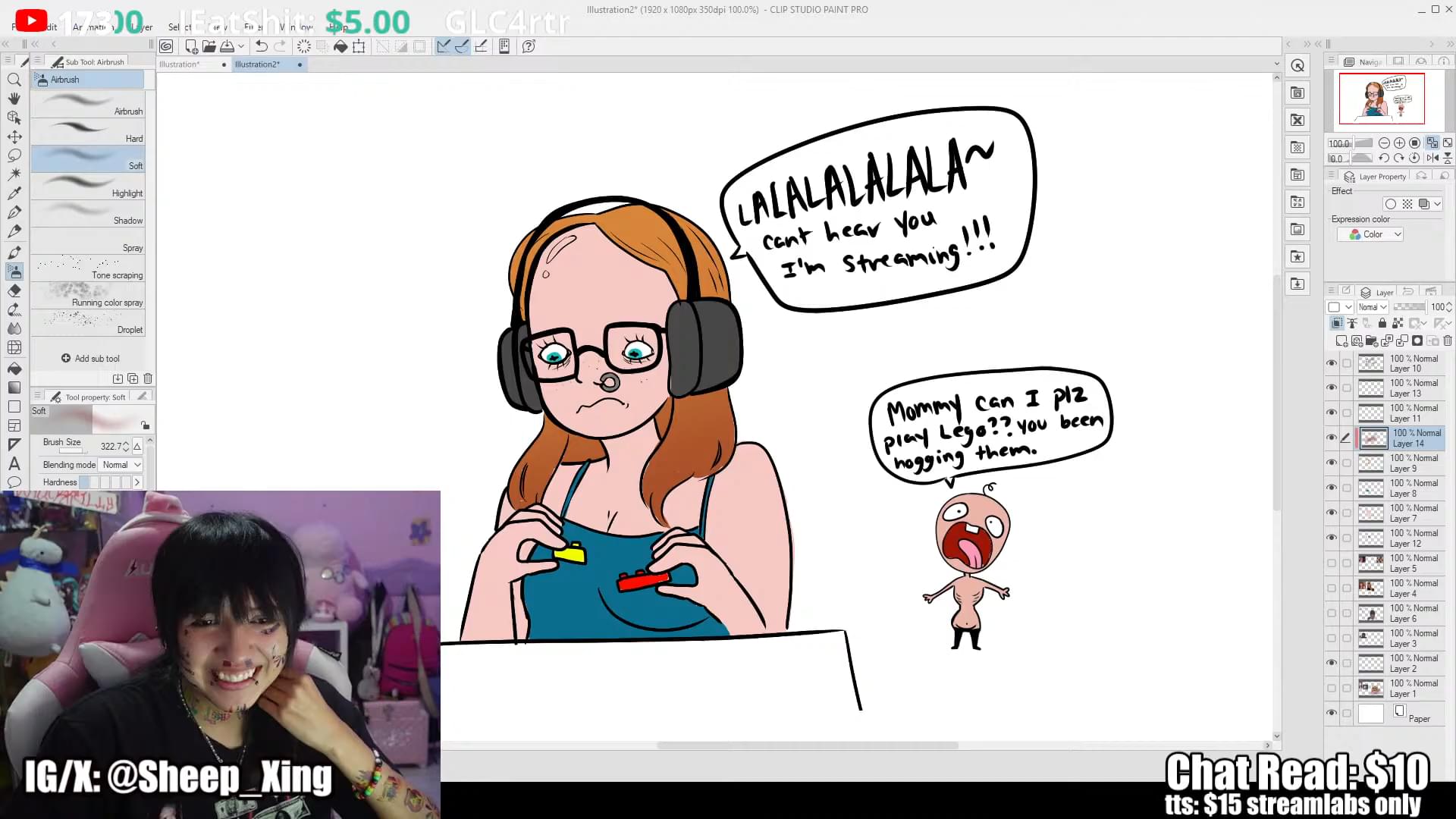Switch to the Illustration* document tab
This screenshot has width=1456, height=819.
(x=180, y=64)
